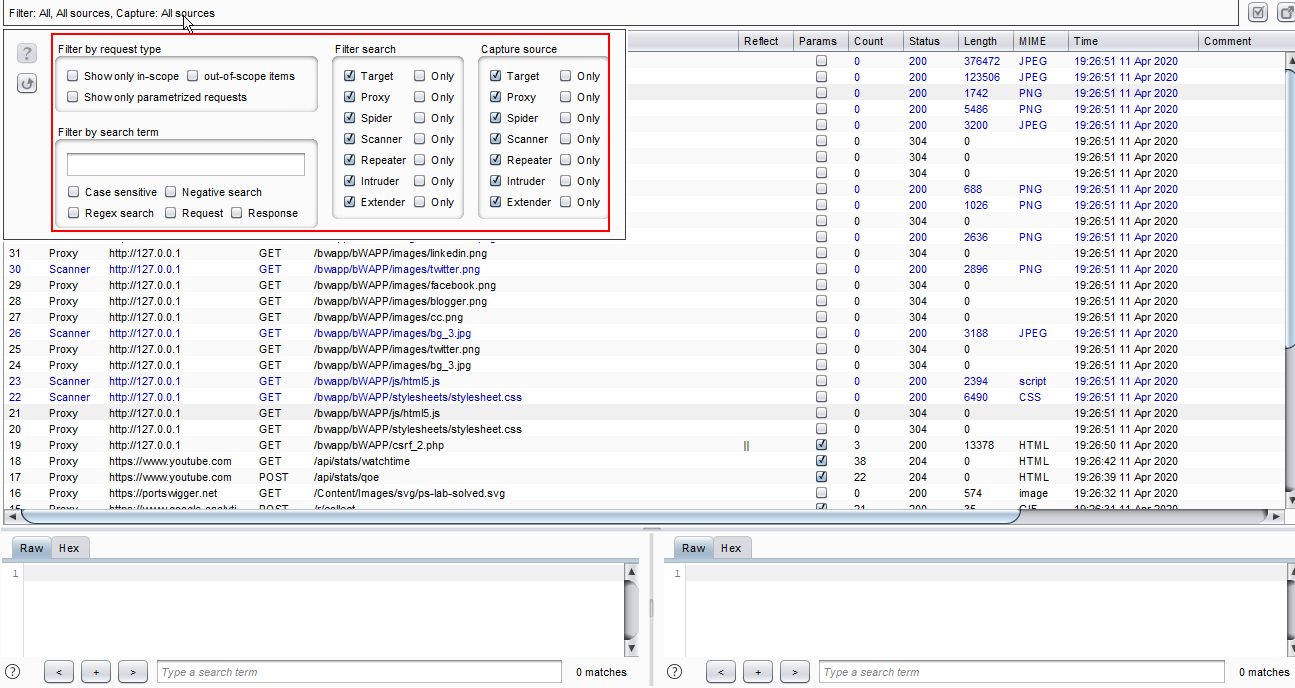Uncheck Scanner under Capture source
Image resolution: width=1295 pixels, height=688 pixels.
coord(495,139)
